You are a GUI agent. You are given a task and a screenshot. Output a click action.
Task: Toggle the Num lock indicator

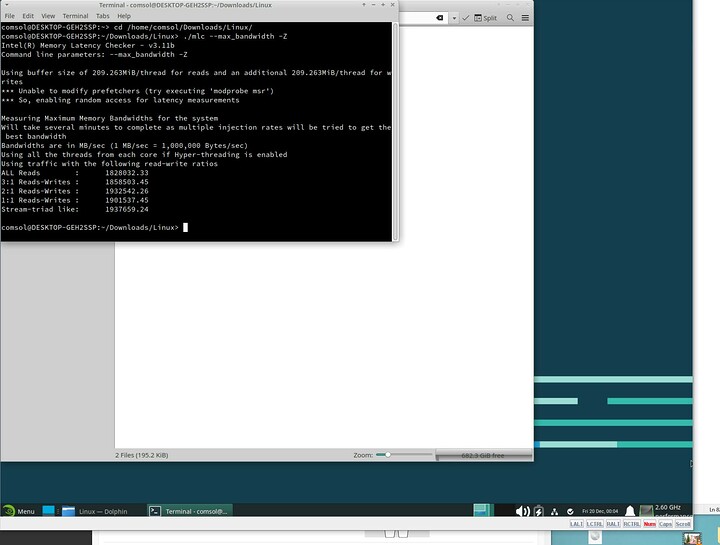pyautogui.click(x=649, y=524)
